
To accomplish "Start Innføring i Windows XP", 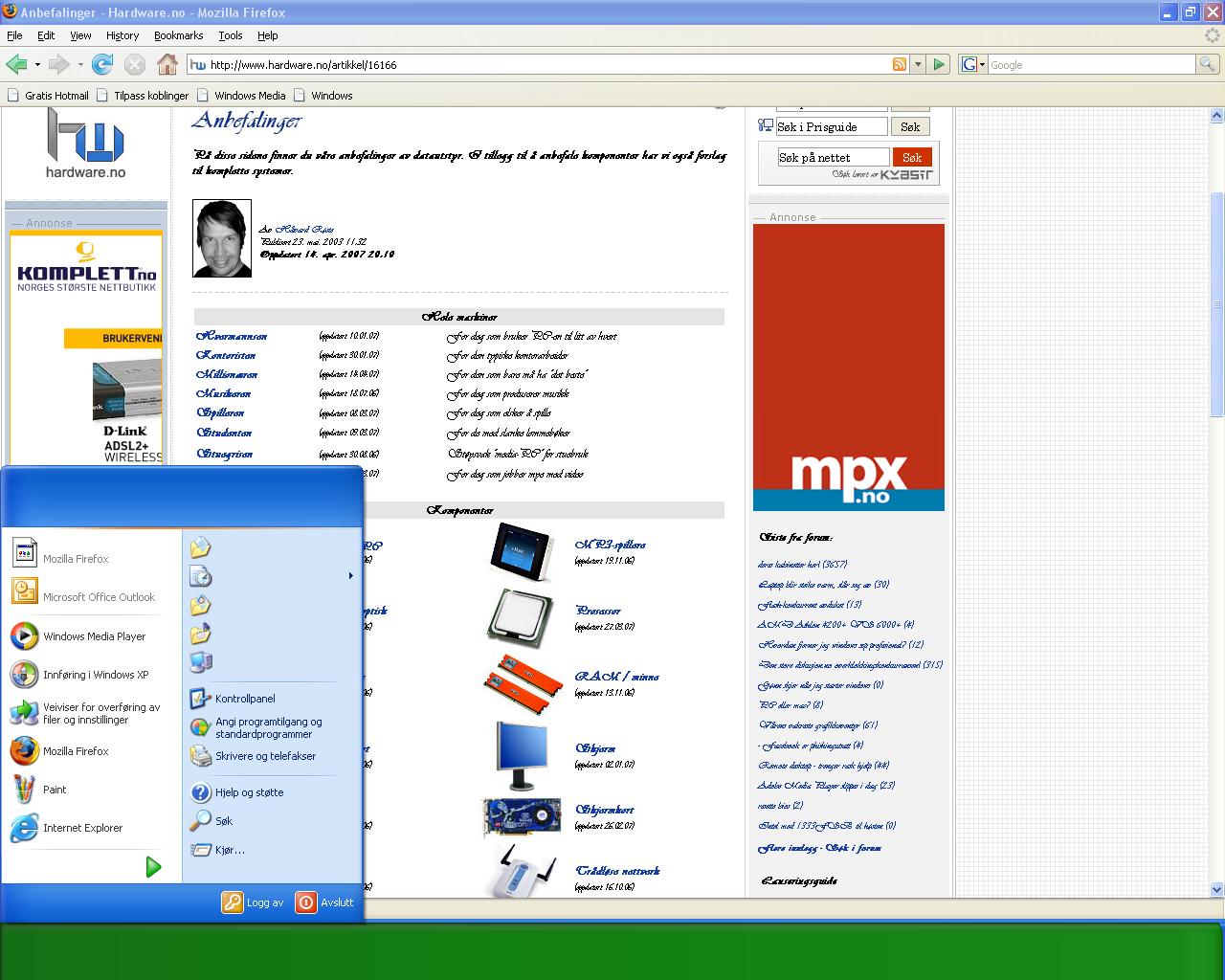I will click(91, 675).
